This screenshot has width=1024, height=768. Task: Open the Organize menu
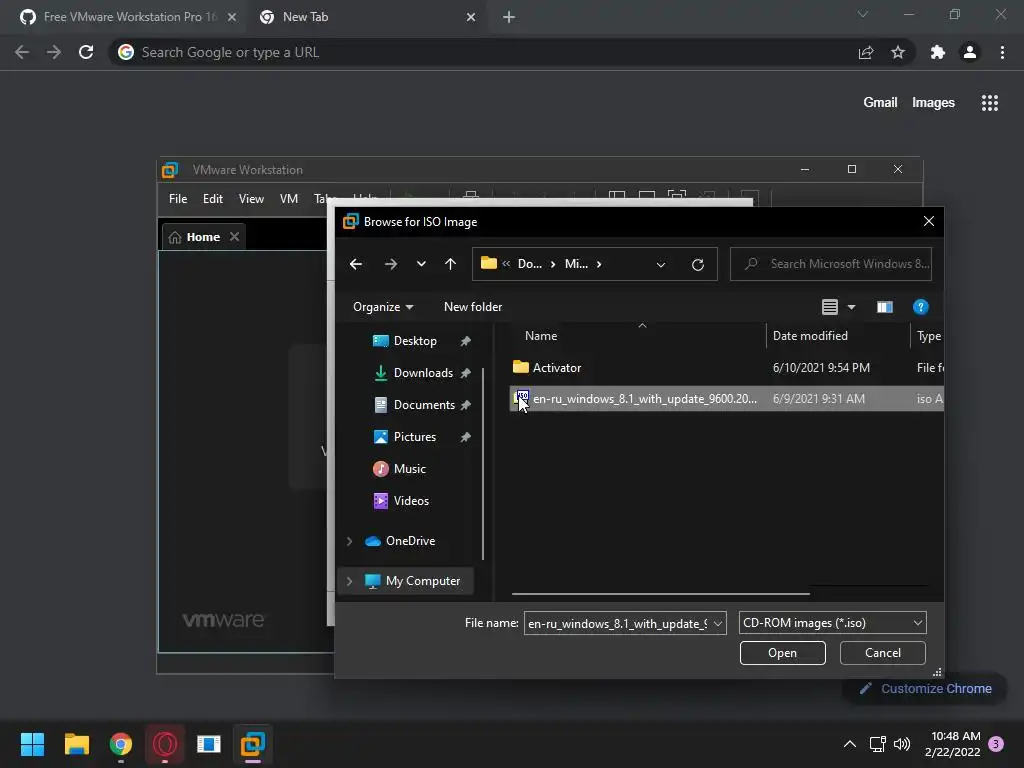[x=383, y=307]
